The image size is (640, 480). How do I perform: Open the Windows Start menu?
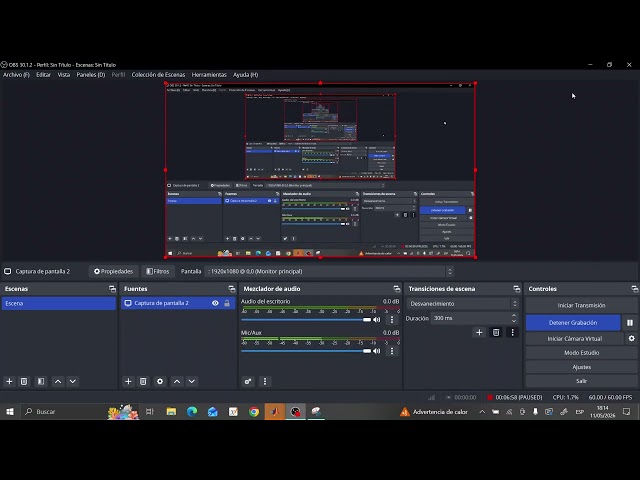coord(10,412)
